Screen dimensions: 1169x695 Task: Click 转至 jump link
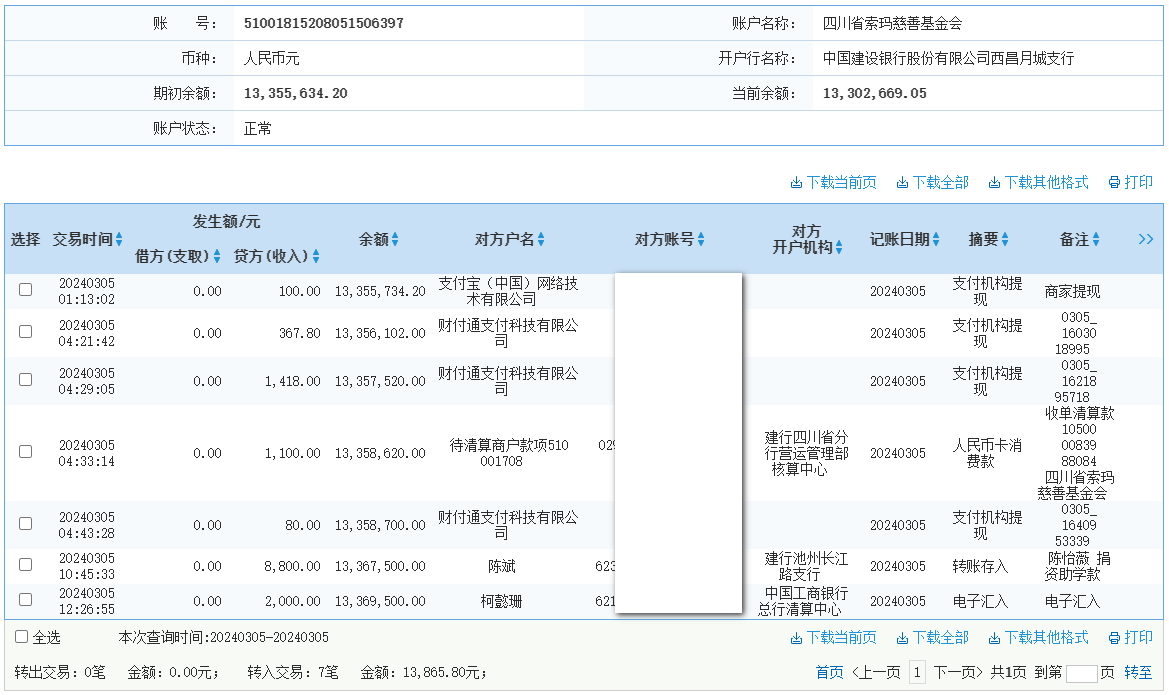(x=1138, y=673)
